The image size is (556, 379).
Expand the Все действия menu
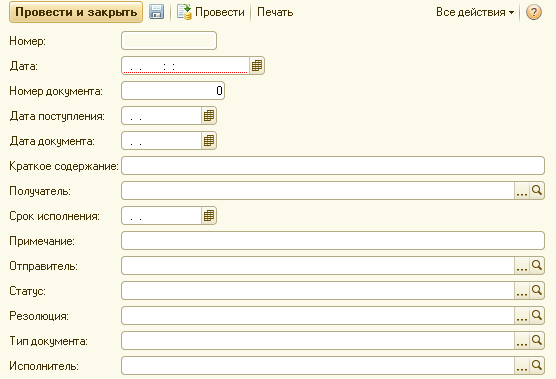pyautogui.click(x=475, y=12)
